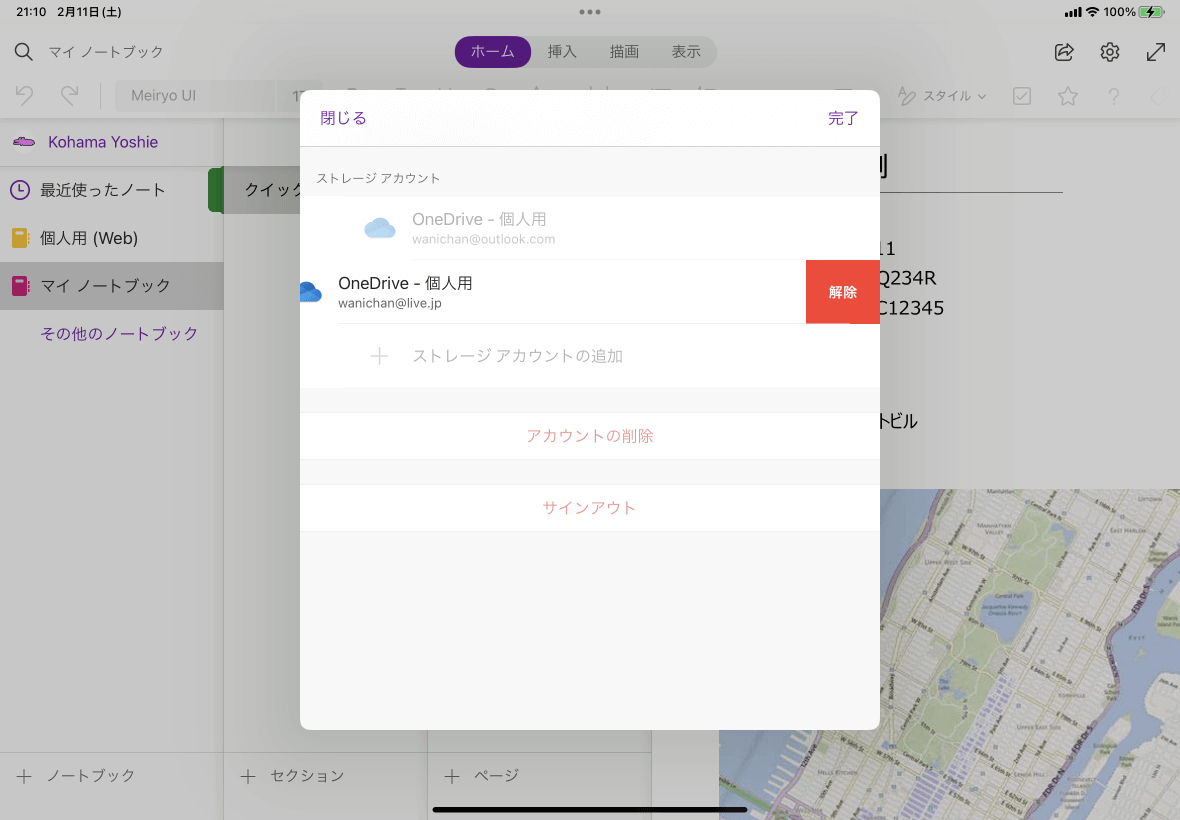The image size is (1180, 820).
Task: Switch to the 表示 tab
Action: tap(686, 52)
